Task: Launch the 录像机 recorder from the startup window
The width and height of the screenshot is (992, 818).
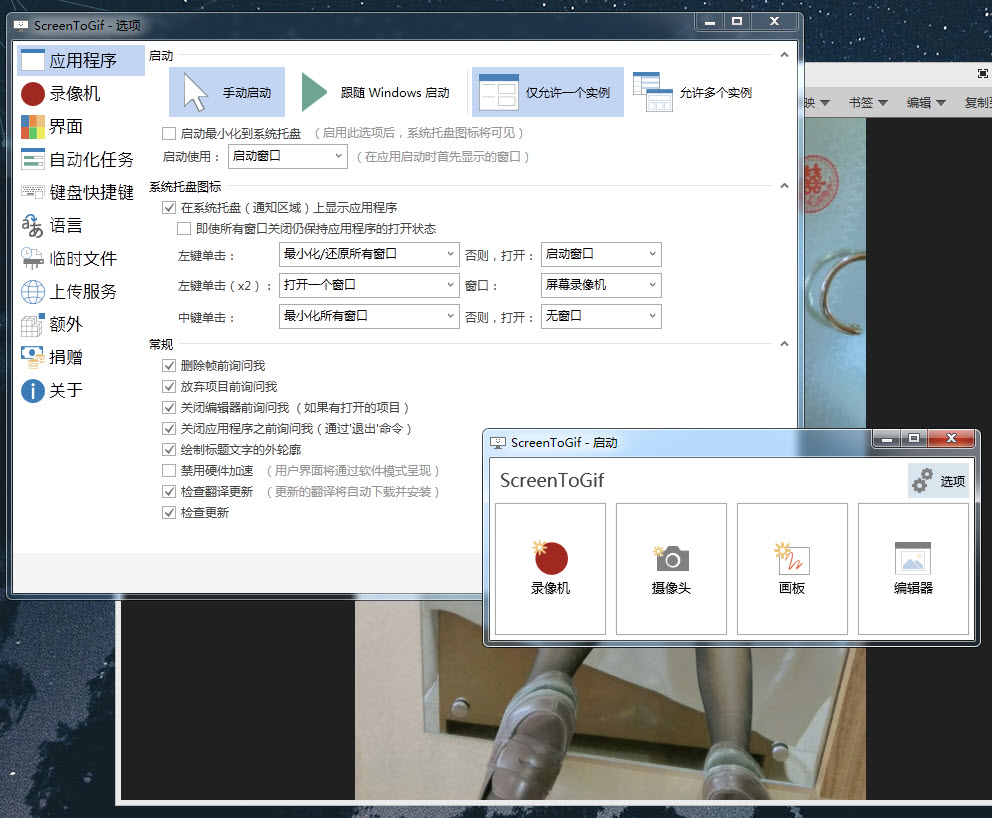Action: tap(549, 568)
